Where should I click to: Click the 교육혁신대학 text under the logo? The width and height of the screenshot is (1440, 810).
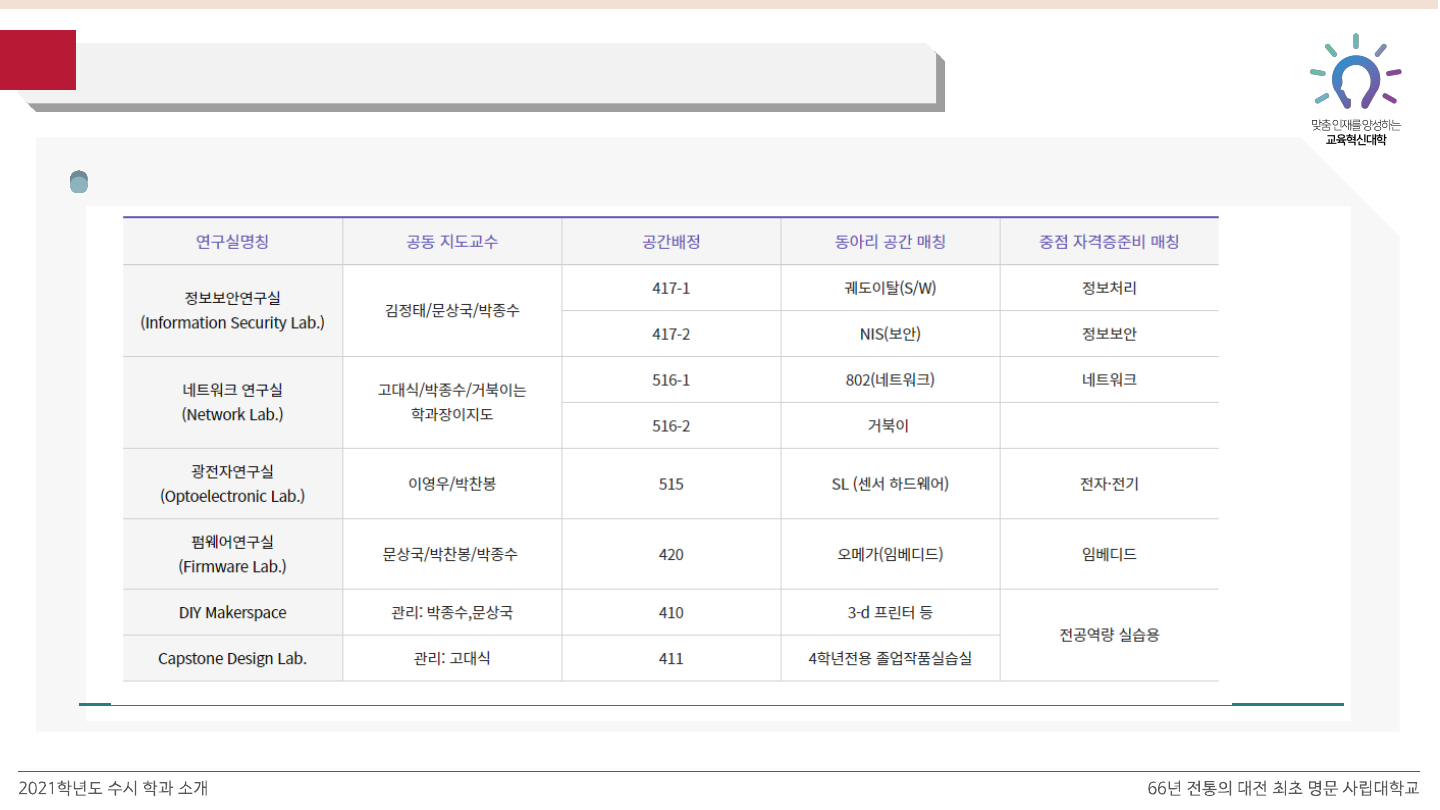point(1355,140)
